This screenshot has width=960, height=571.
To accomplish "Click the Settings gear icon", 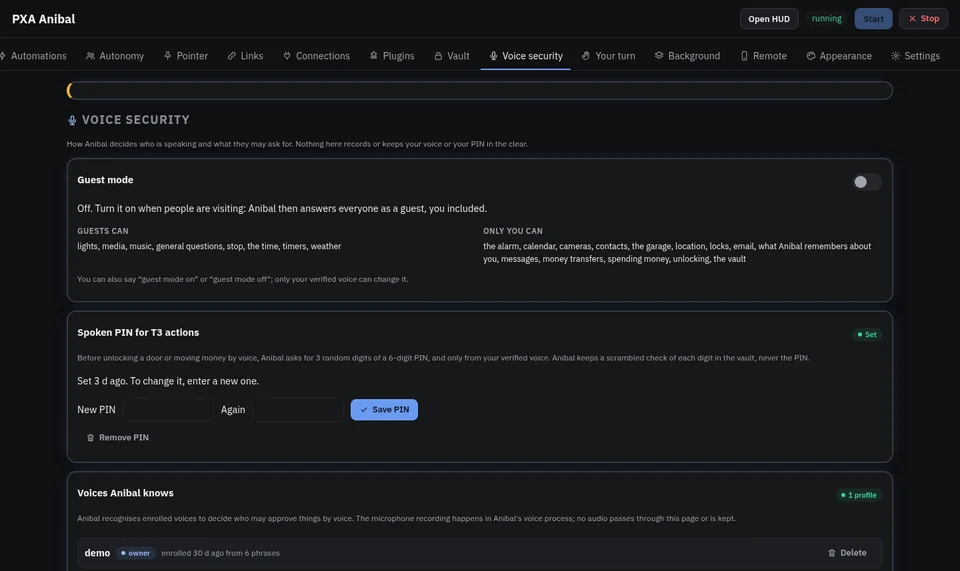I will coord(895,56).
